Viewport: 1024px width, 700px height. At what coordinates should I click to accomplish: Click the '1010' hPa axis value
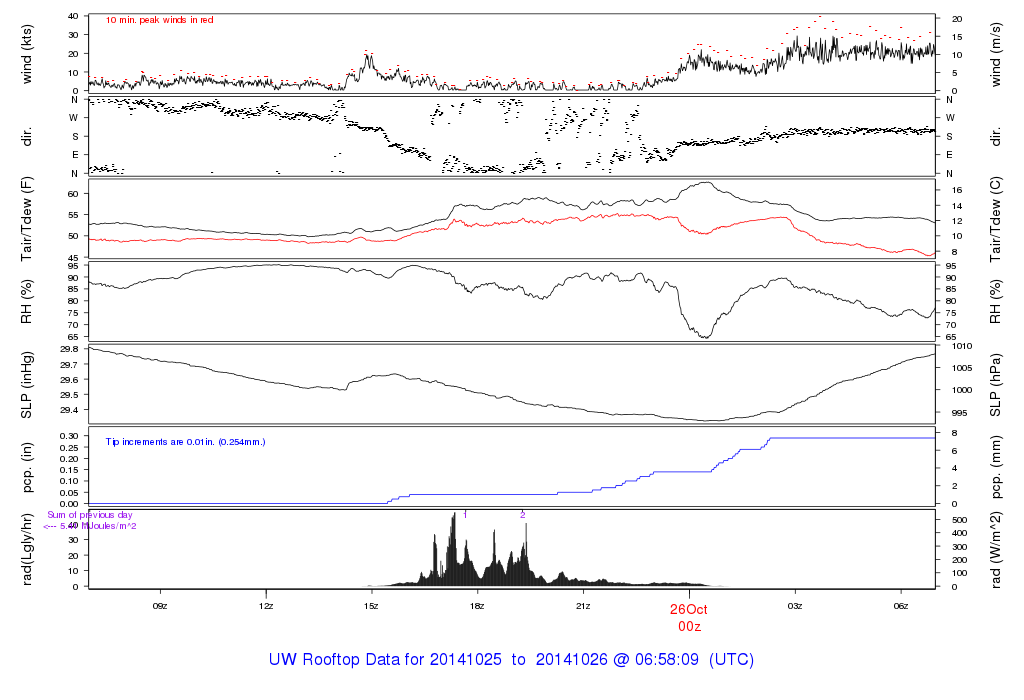[x=962, y=346]
